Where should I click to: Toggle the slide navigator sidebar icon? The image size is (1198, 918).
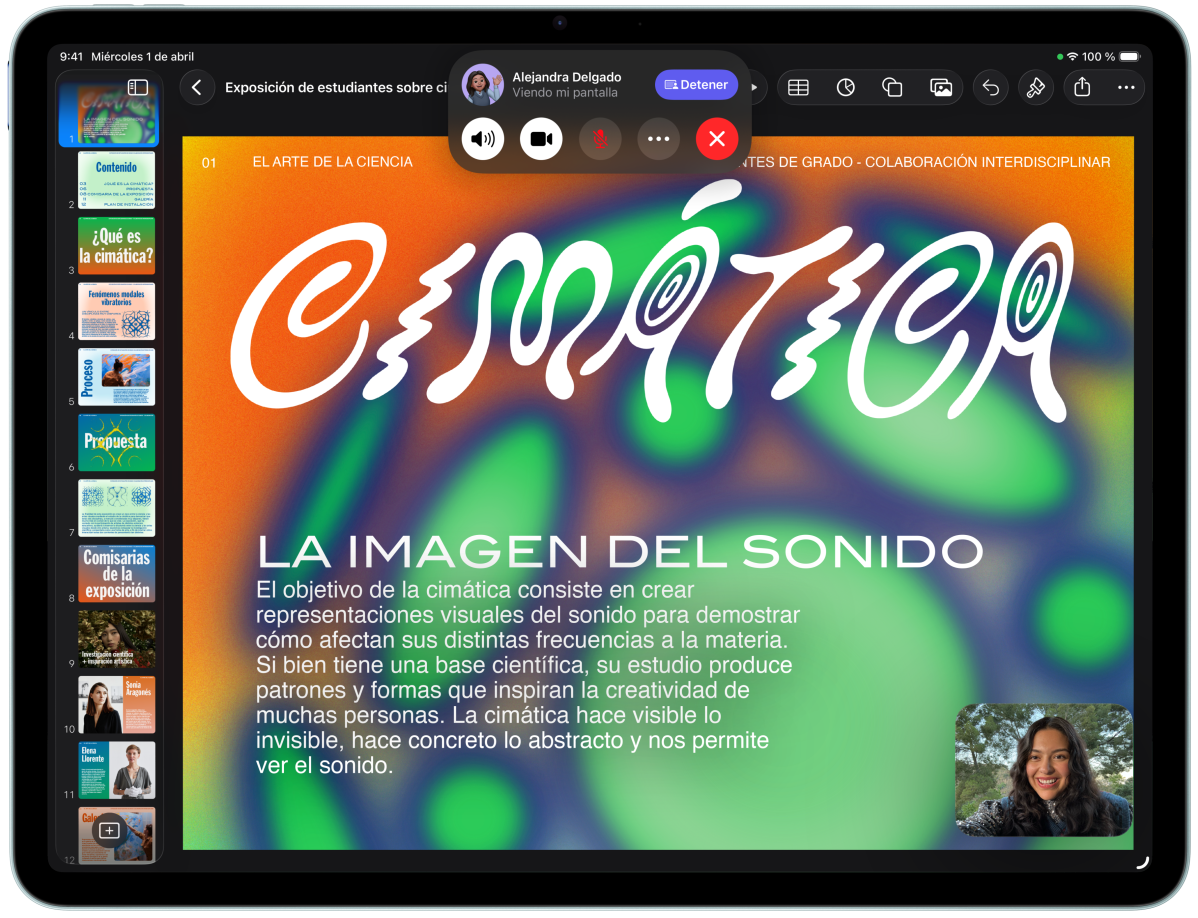point(138,88)
